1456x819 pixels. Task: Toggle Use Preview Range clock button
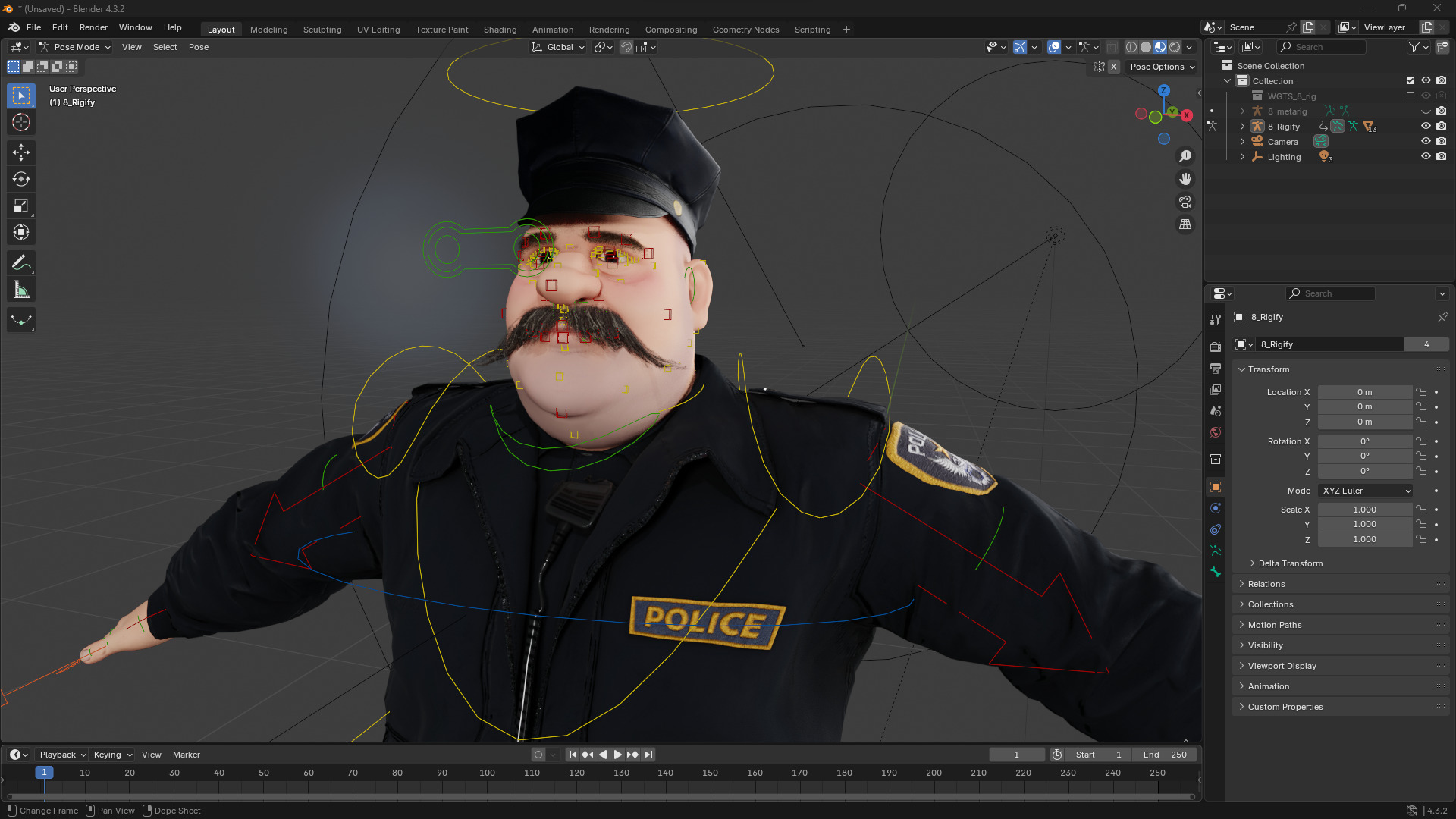(1057, 755)
